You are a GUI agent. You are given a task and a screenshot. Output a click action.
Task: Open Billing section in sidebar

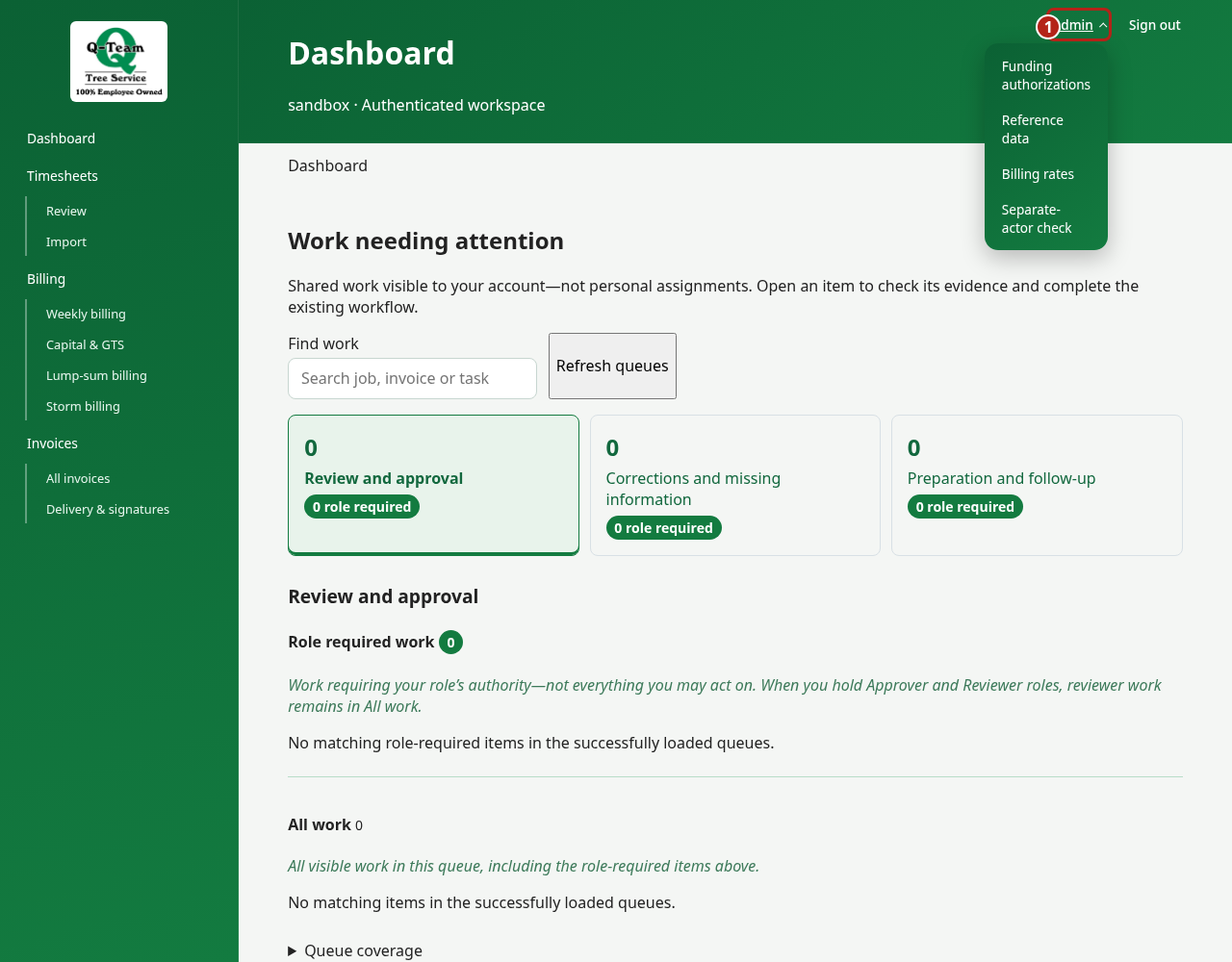point(46,279)
